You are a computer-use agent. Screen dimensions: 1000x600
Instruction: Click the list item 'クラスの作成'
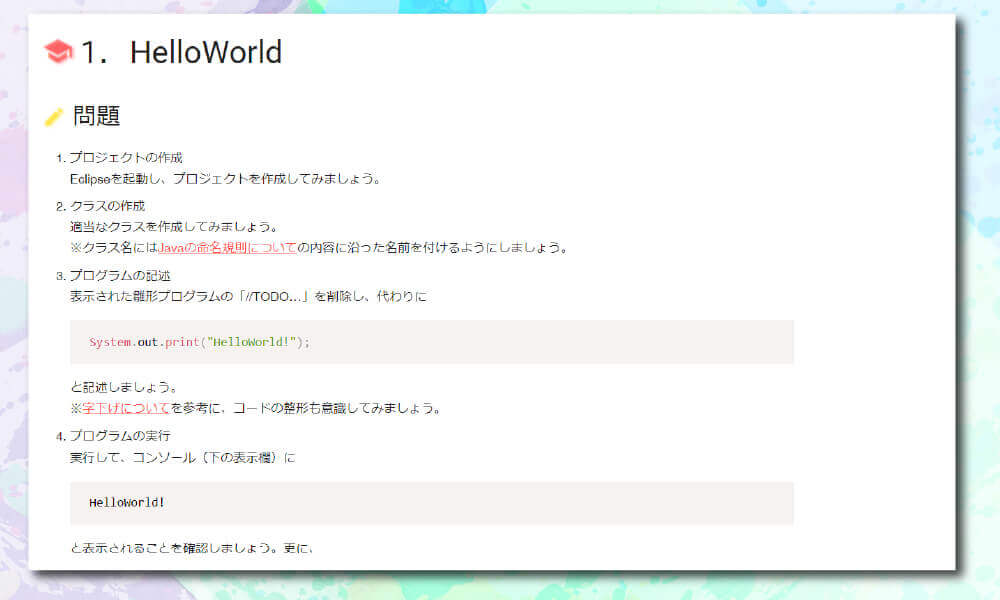107,206
